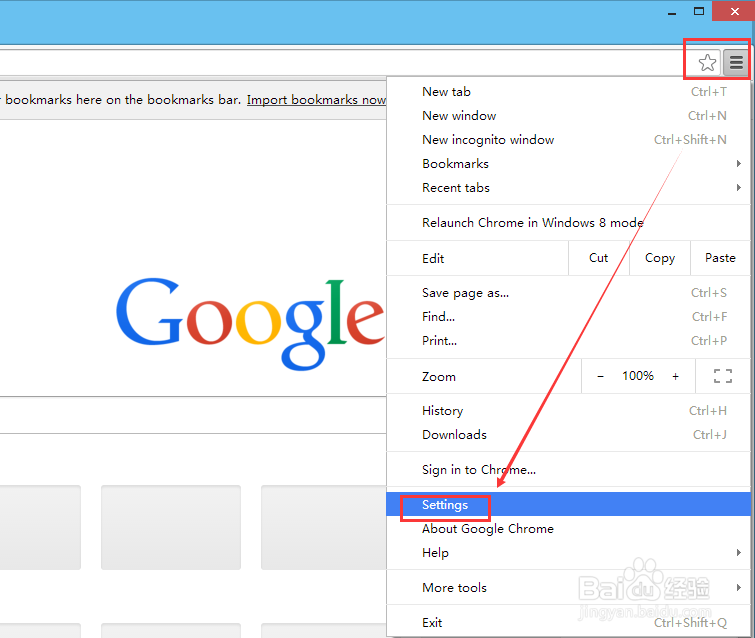Open Settings from the menu
The height and width of the screenshot is (638, 755).
click(x=569, y=504)
